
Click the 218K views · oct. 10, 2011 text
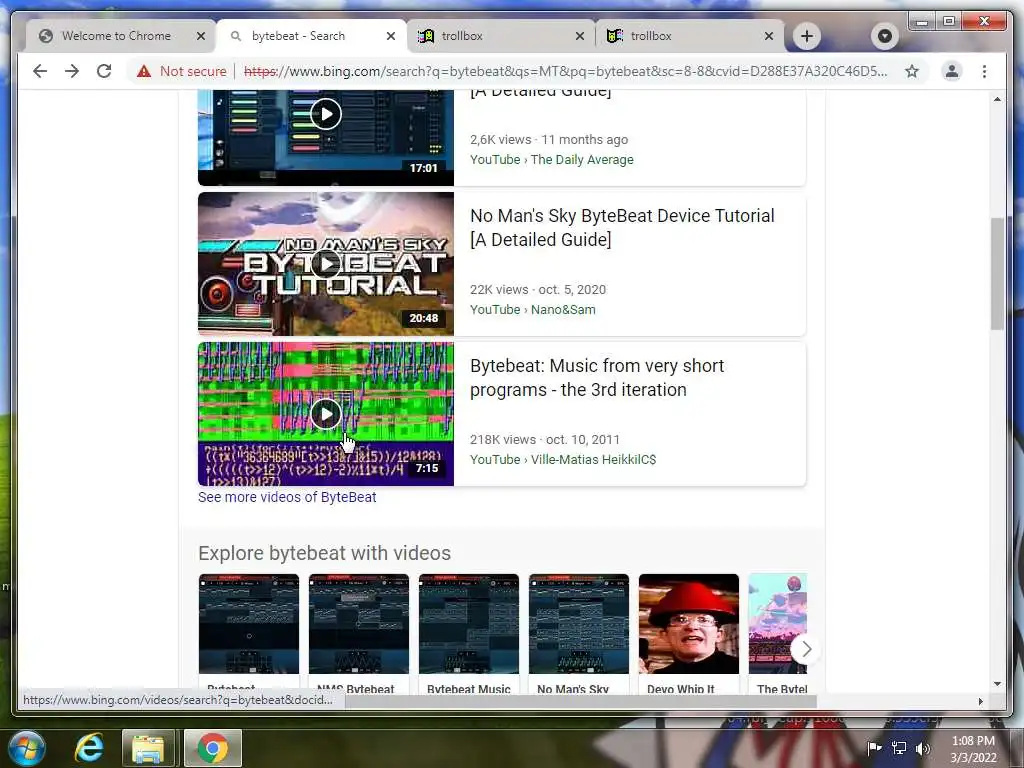point(545,440)
